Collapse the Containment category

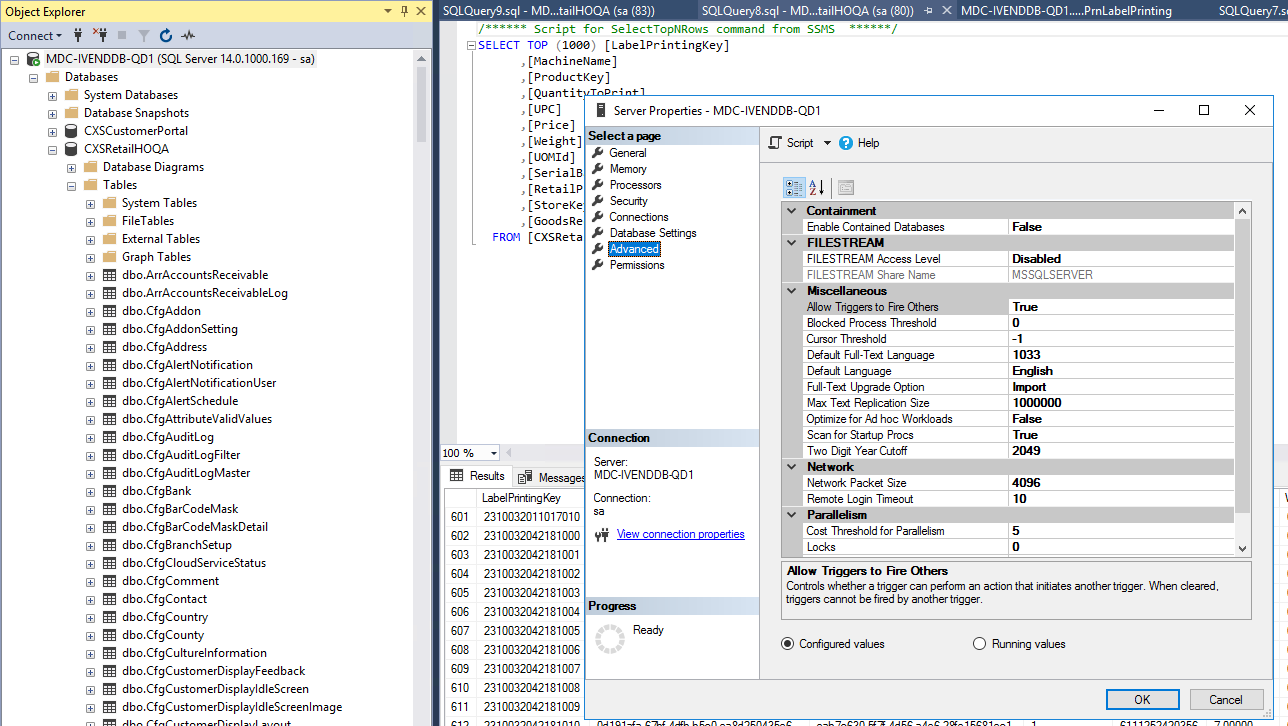pos(791,211)
